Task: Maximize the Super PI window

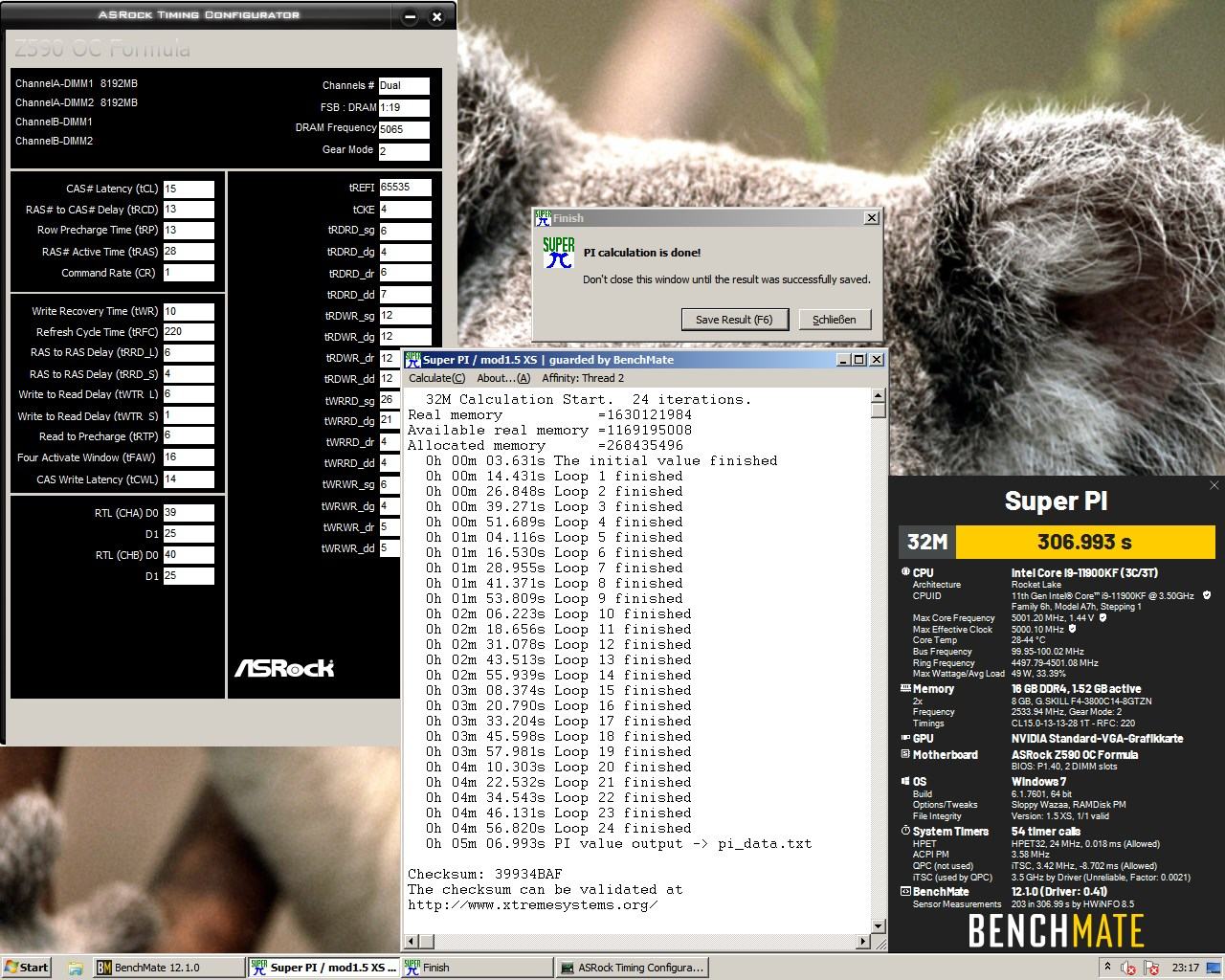Action: (x=858, y=360)
